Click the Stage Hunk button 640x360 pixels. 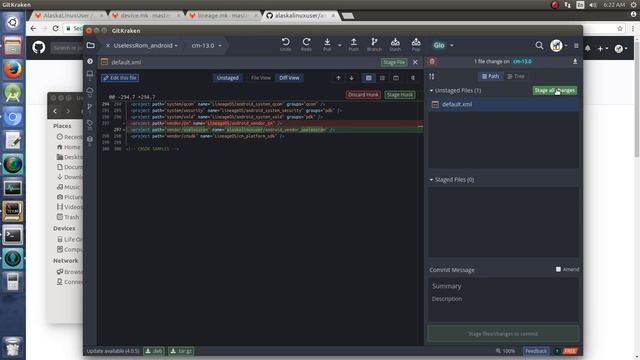click(x=400, y=95)
